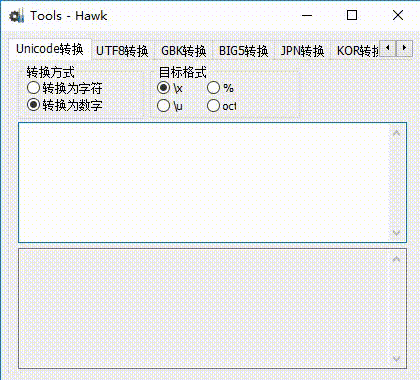Close the Tools - Hawk window
Viewport: 420px width, 380px height.
tap(398, 15)
